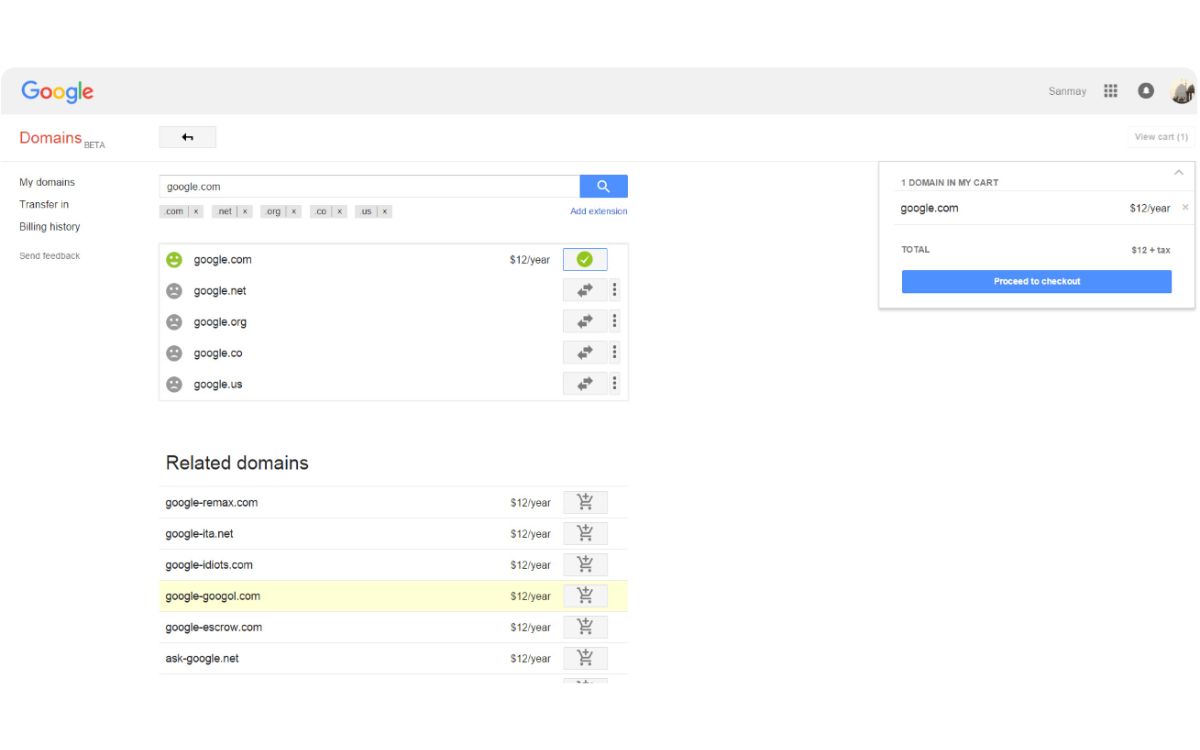Image resolution: width=1200 pixels, height=750 pixels.
Task: Open My domains in sidebar
Action: click(x=47, y=183)
